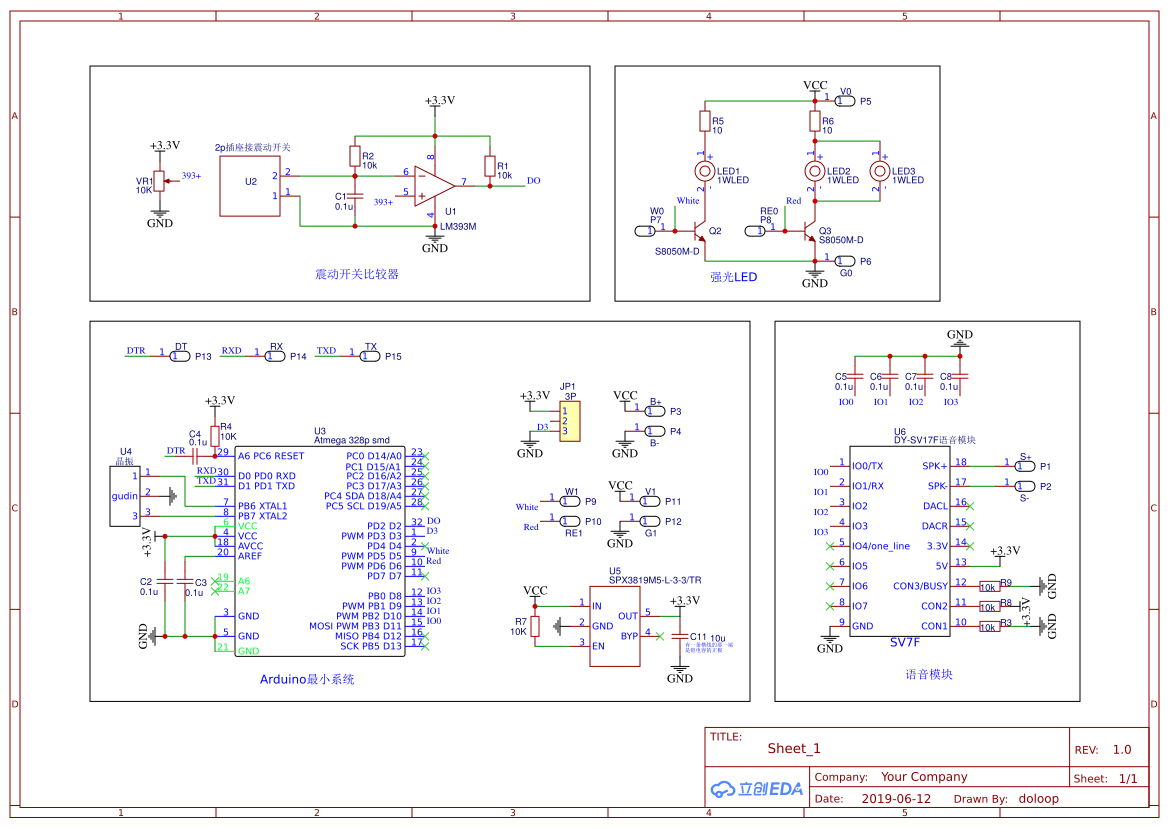
Task: Click the JP1 3P jumper header
Action: [x=569, y=420]
